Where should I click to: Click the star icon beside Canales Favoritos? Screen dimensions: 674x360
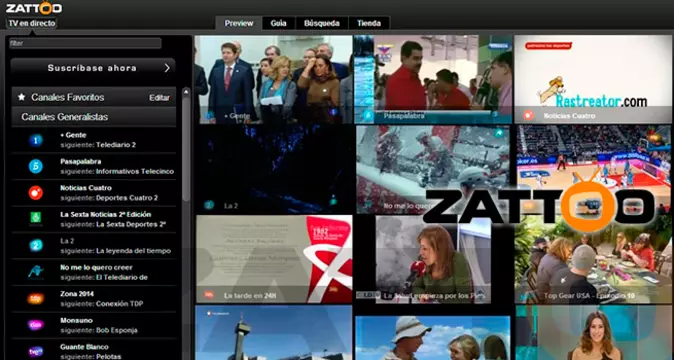(x=21, y=97)
